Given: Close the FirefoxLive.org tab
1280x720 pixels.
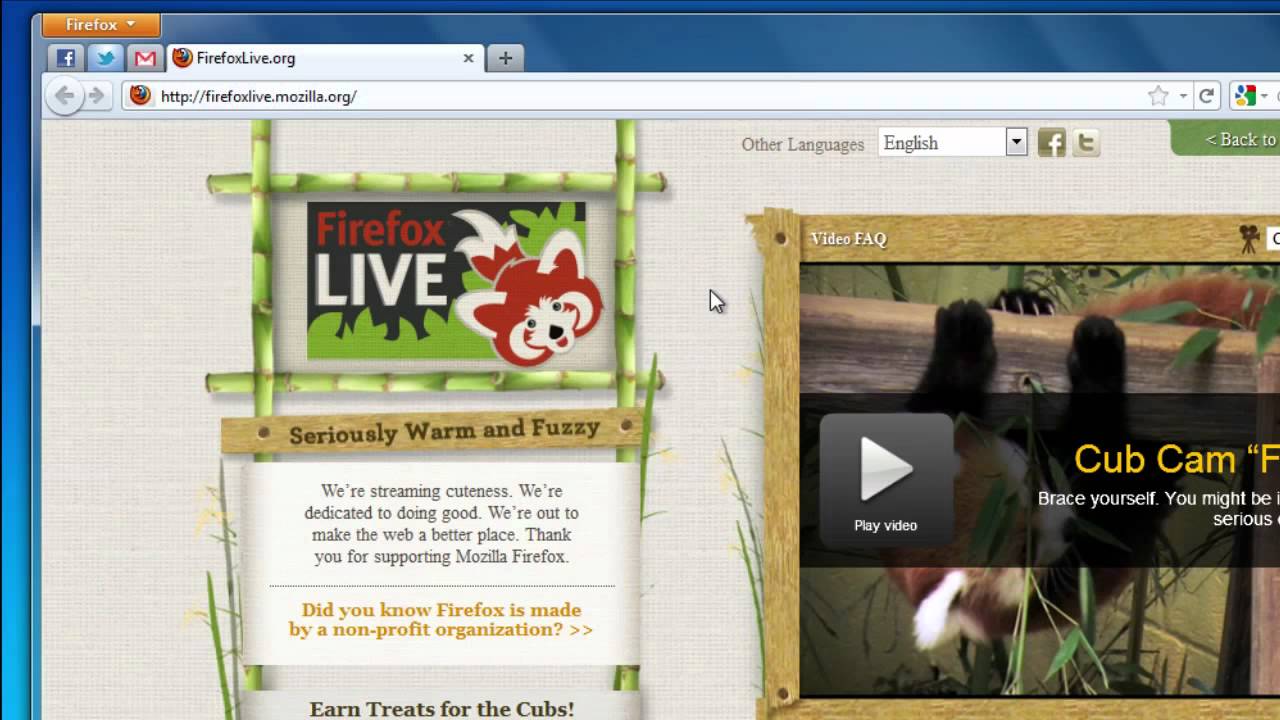Looking at the screenshot, I should [468, 58].
